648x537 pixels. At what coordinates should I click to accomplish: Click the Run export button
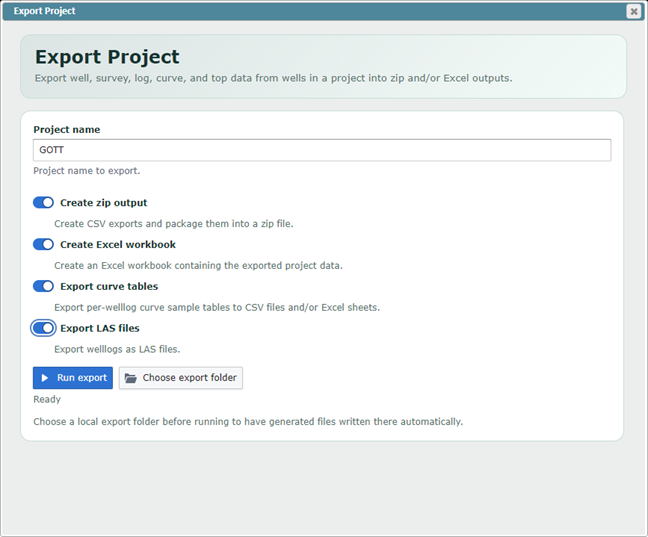[x=73, y=378]
